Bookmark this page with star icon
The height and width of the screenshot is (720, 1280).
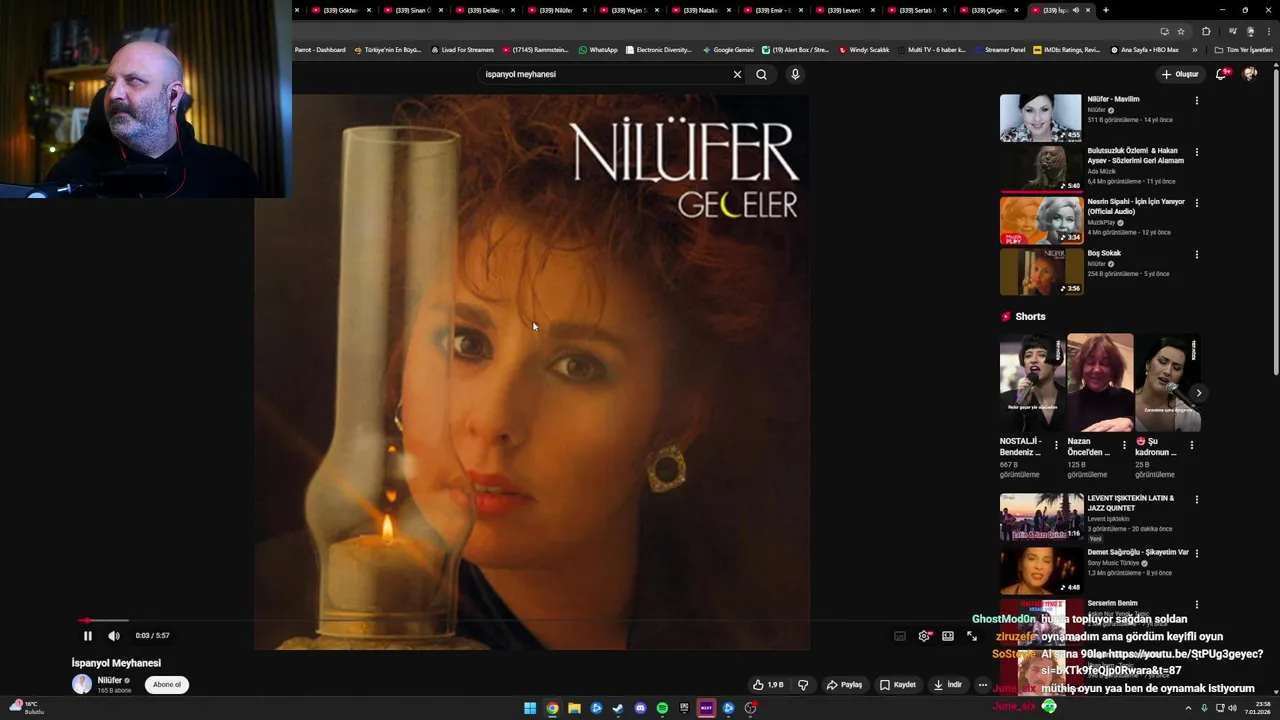point(1181,31)
